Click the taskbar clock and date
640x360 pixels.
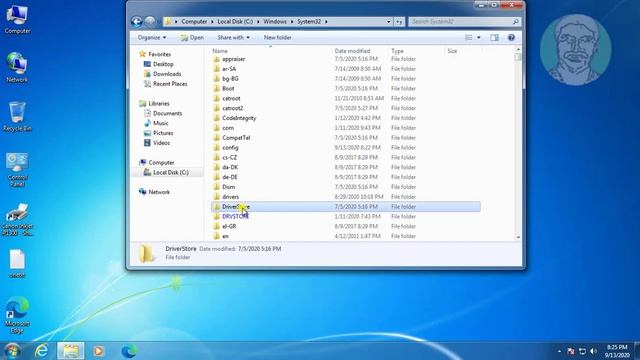(617, 351)
